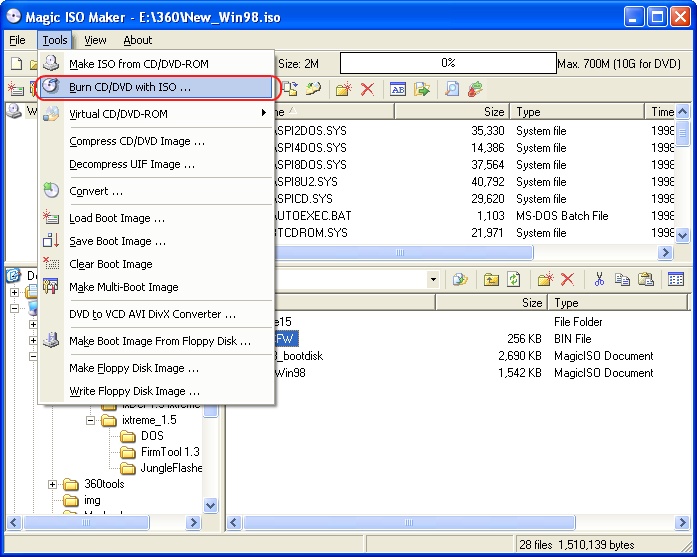The image size is (697, 557).
Task: Click the paste clipboard icon
Action: pos(645,280)
